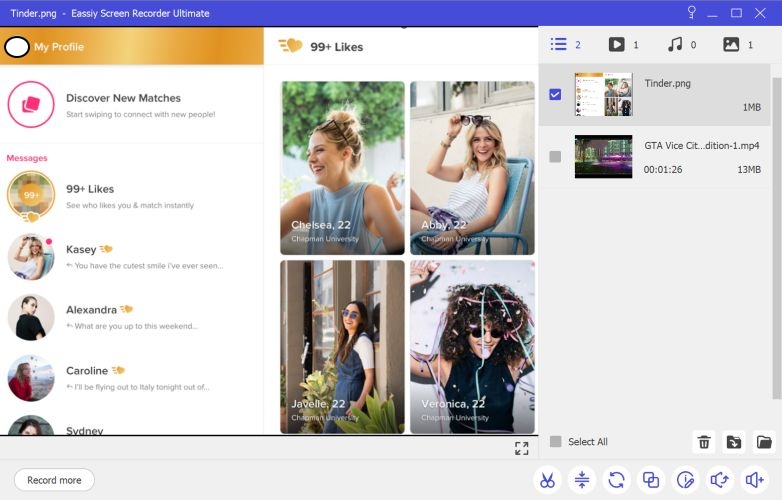
Task: Enable the Select All checkbox
Action: [x=556, y=441]
